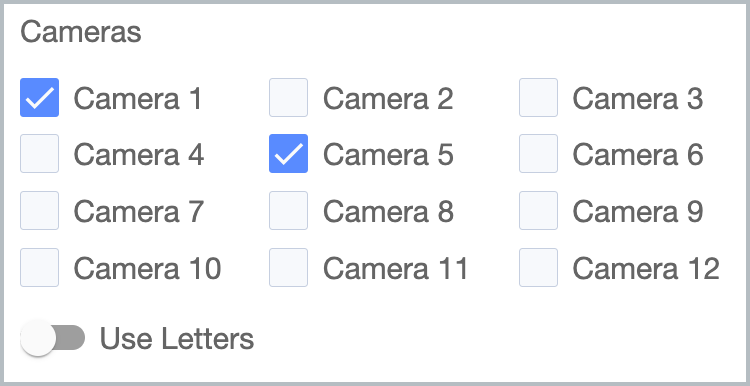This screenshot has width=750, height=386.
Task: Toggle the Use Letters switch
Action: click(53, 338)
